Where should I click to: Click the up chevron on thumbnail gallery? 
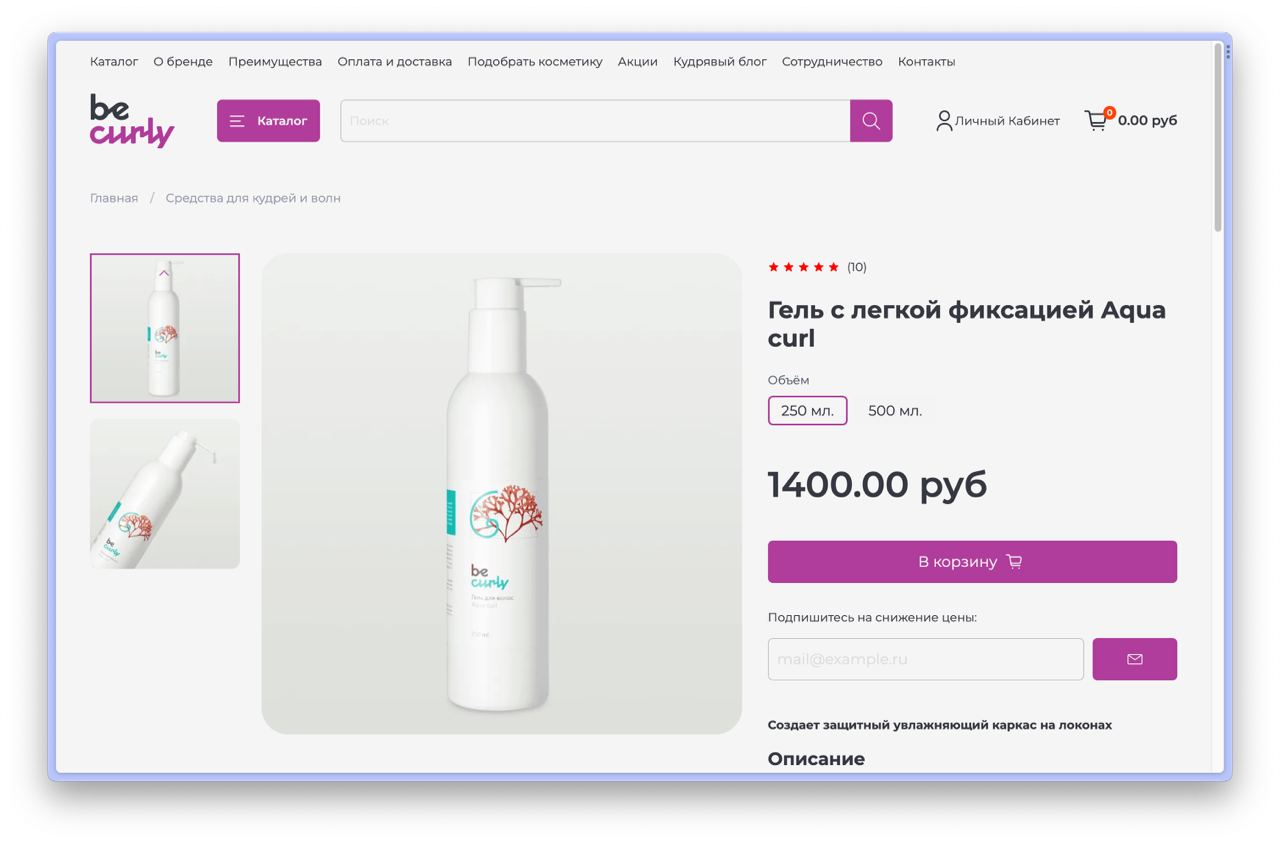(164, 271)
